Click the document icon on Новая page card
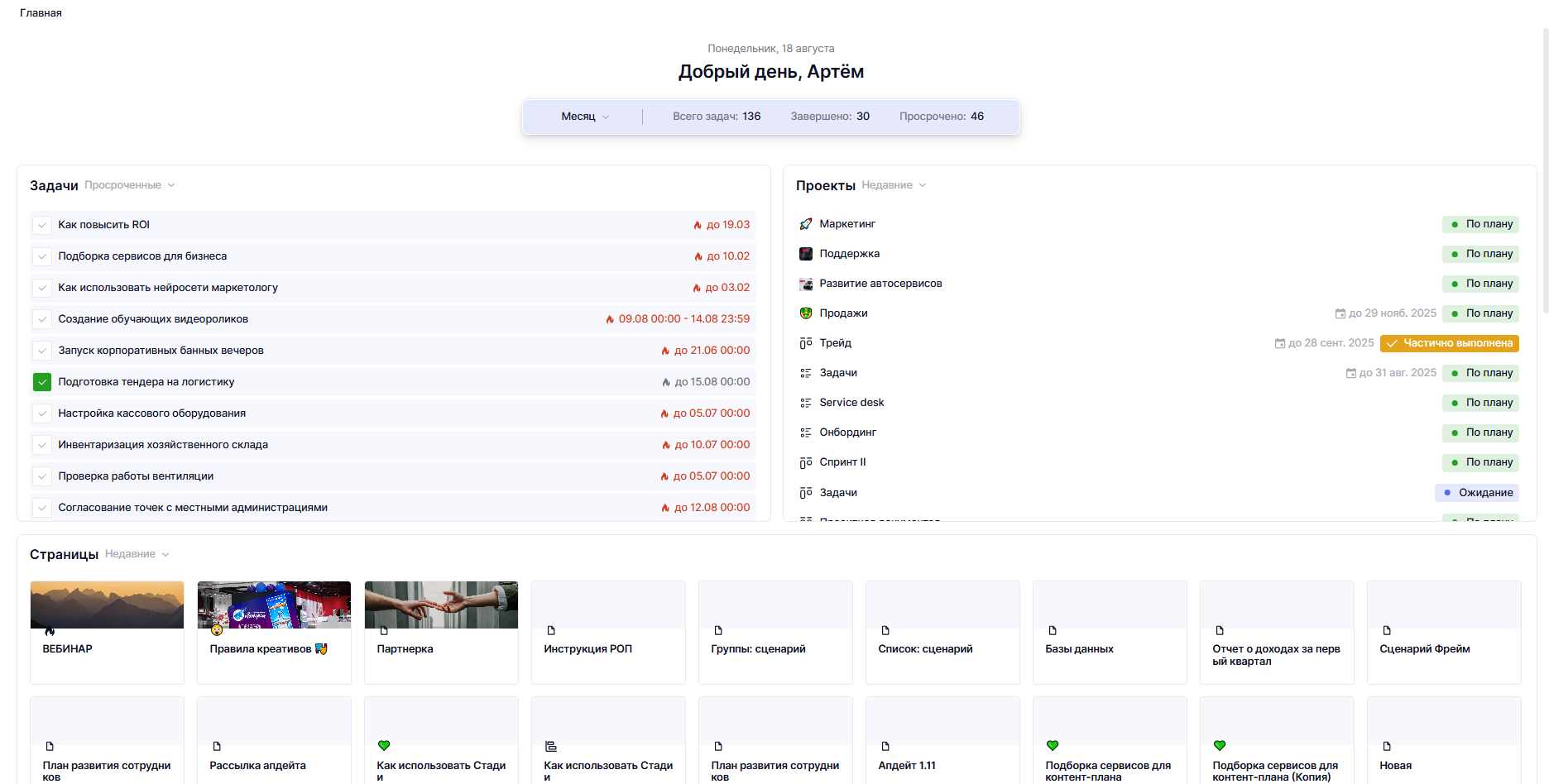 point(1387,746)
